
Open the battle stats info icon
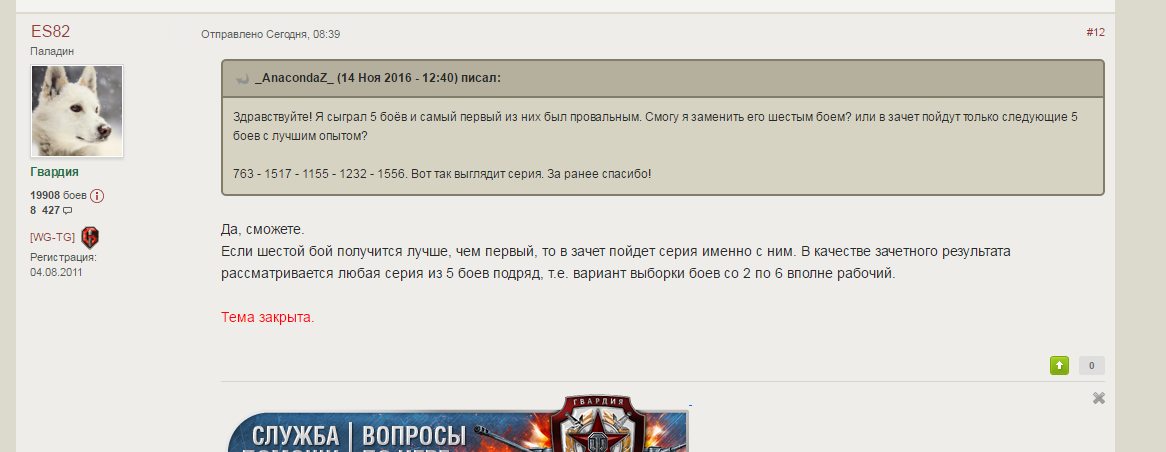(97, 196)
